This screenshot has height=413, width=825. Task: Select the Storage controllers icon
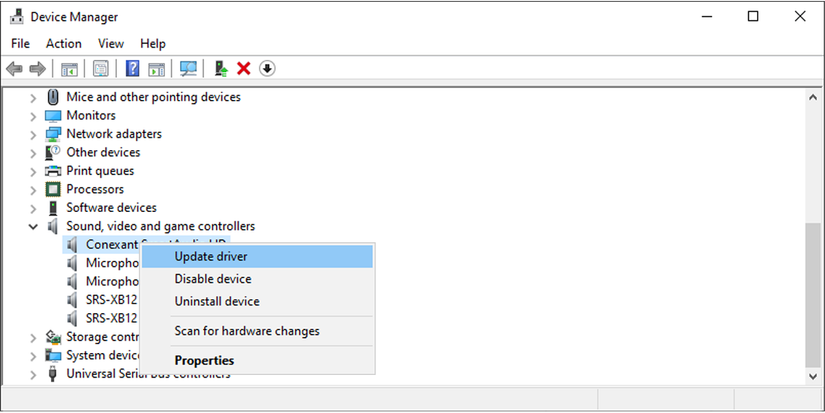pyautogui.click(x=53, y=337)
